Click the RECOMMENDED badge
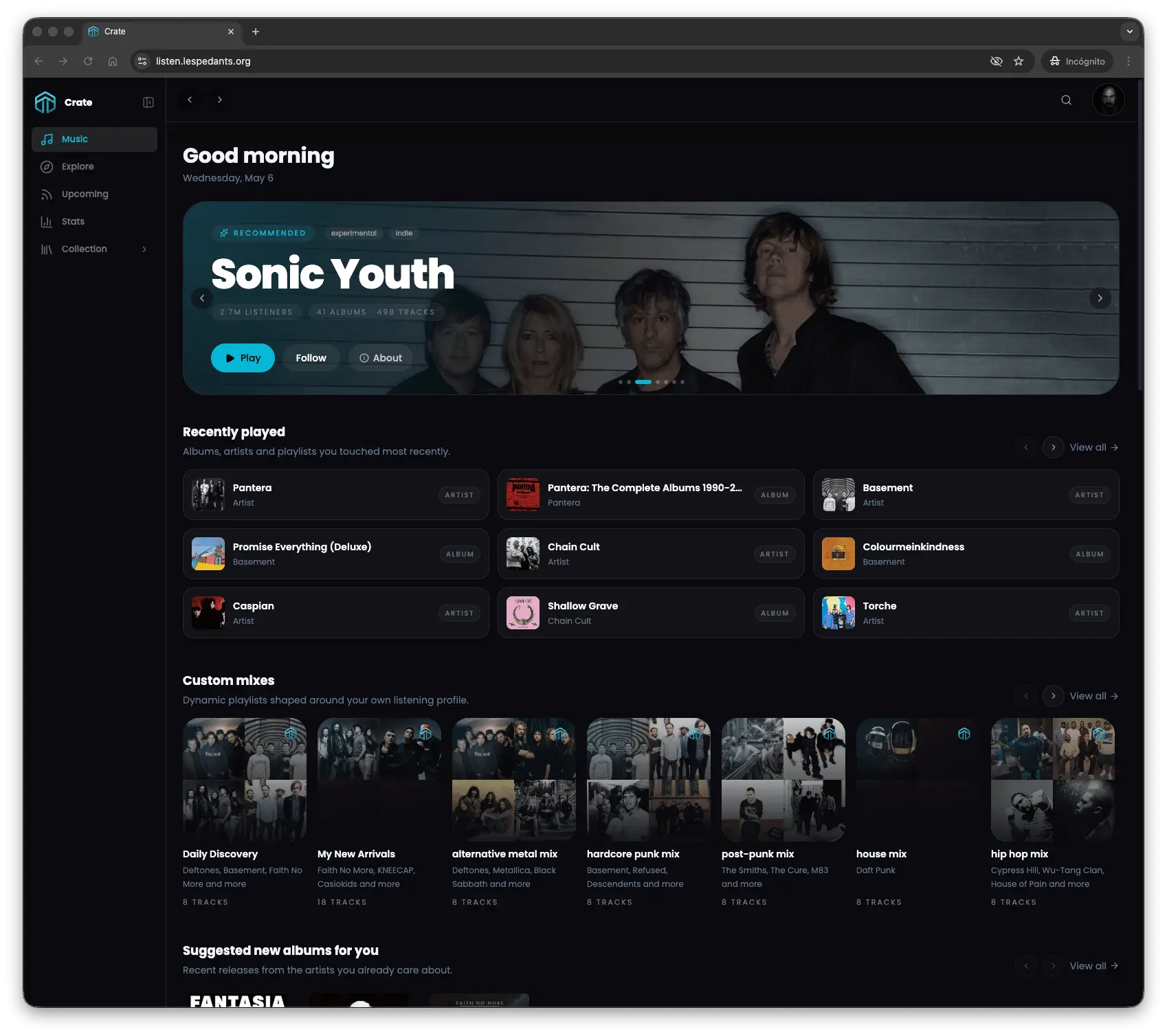Image resolution: width=1167 pixels, height=1036 pixels. pos(263,234)
